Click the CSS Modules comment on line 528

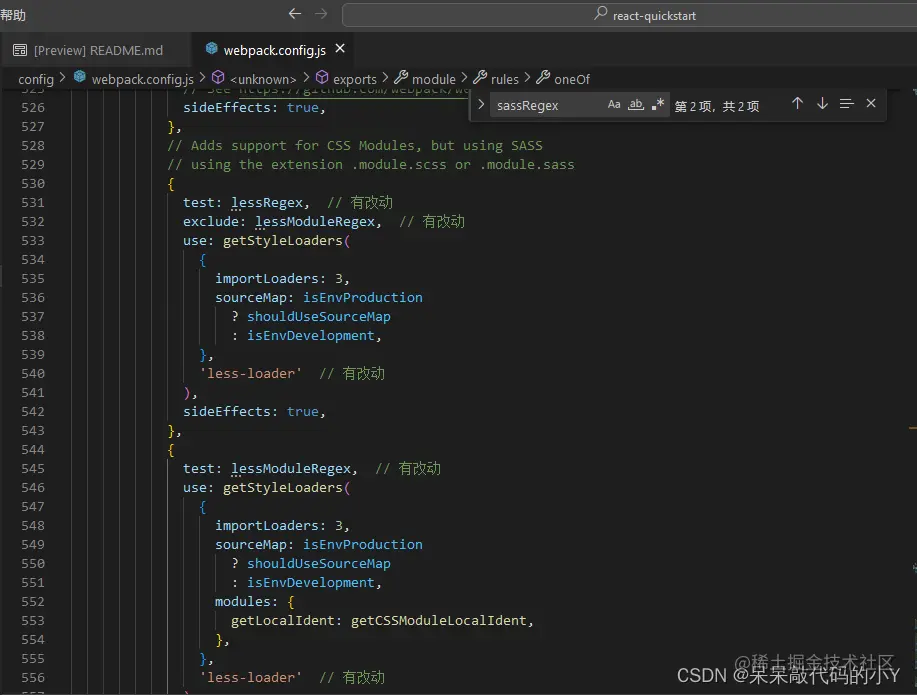point(355,146)
